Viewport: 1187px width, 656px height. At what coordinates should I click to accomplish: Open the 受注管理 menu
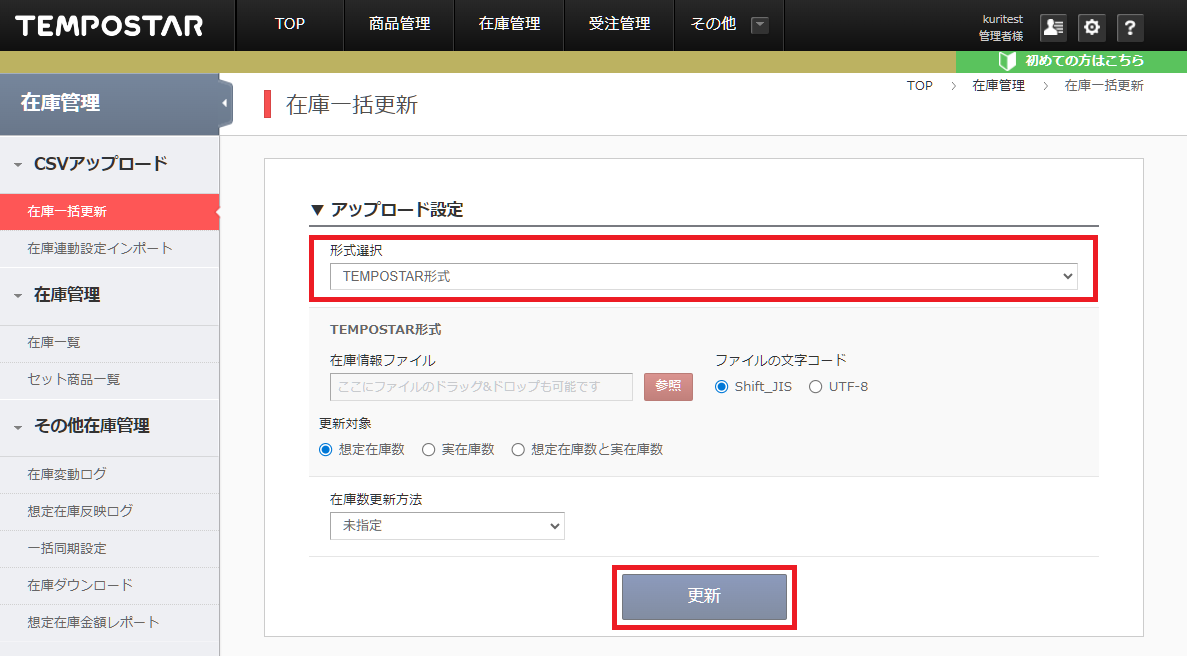(x=619, y=24)
